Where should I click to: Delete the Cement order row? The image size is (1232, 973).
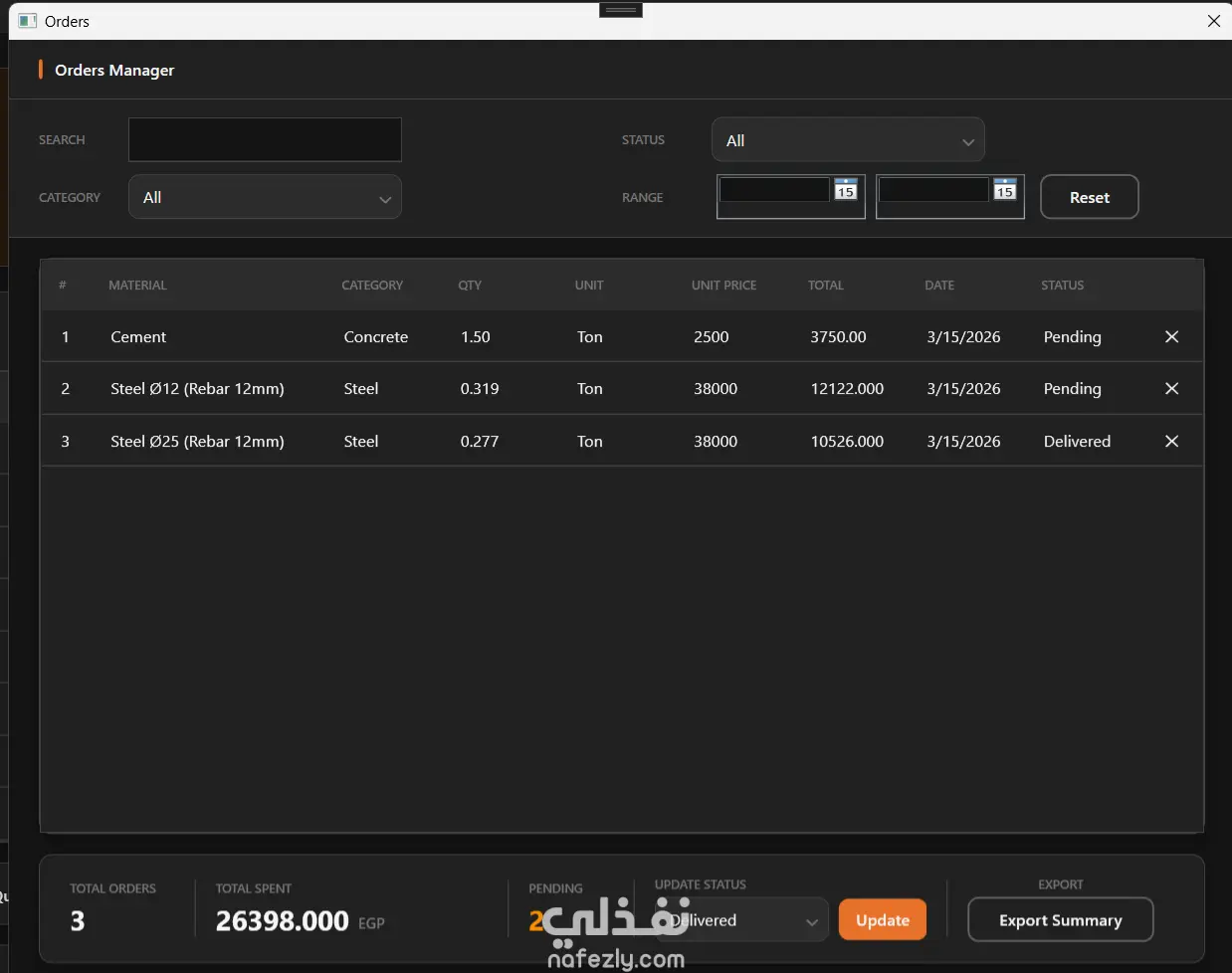(1171, 337)
